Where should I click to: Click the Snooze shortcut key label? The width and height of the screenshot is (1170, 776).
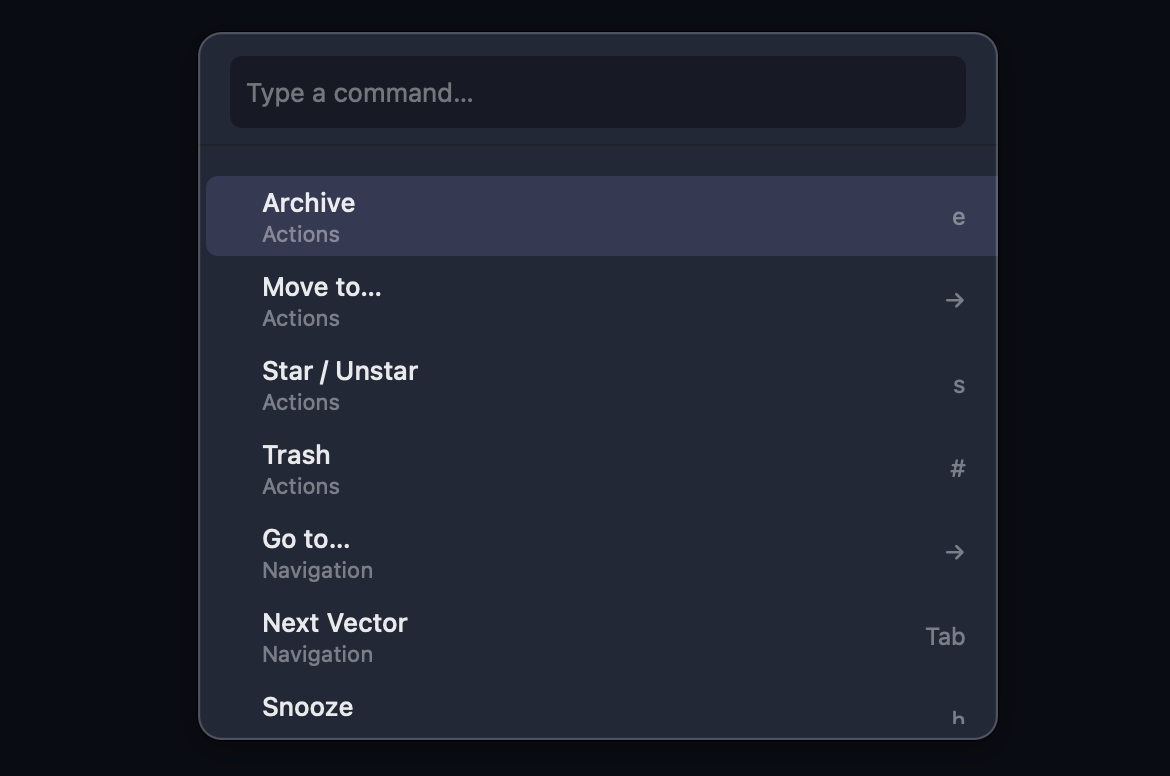(958, 718)
